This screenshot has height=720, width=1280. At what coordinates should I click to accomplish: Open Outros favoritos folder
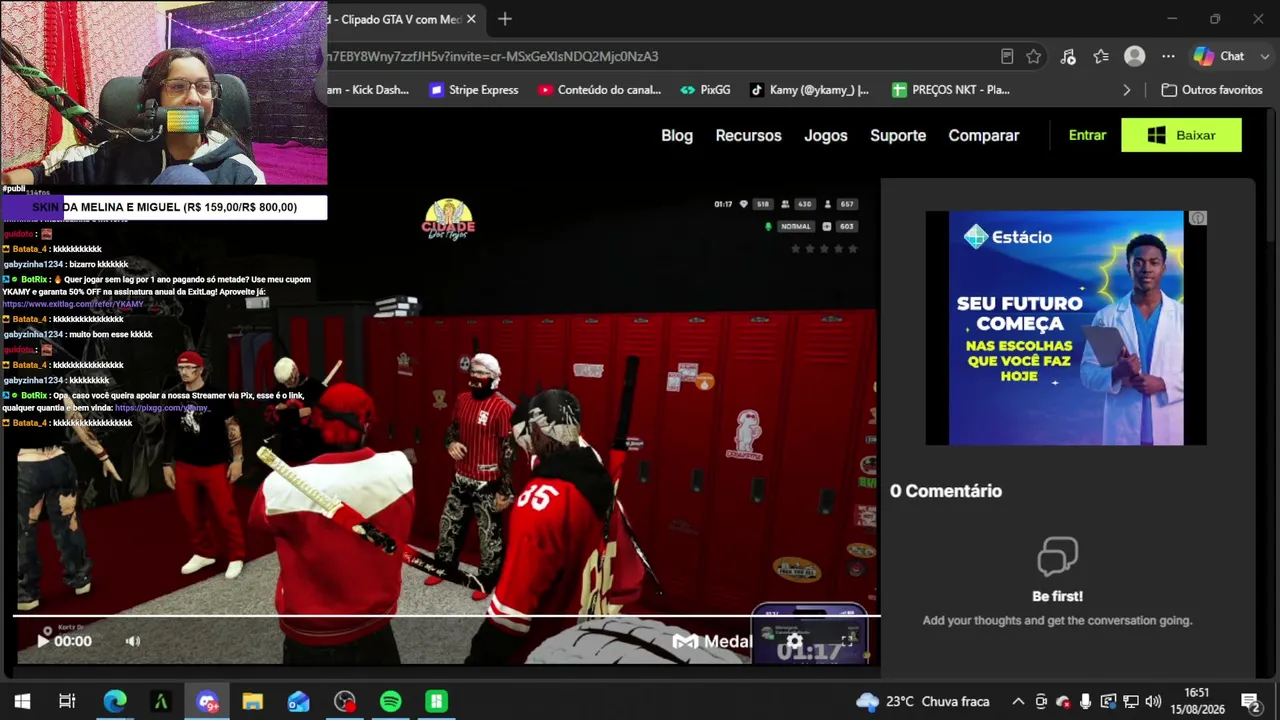[1212, 90]
